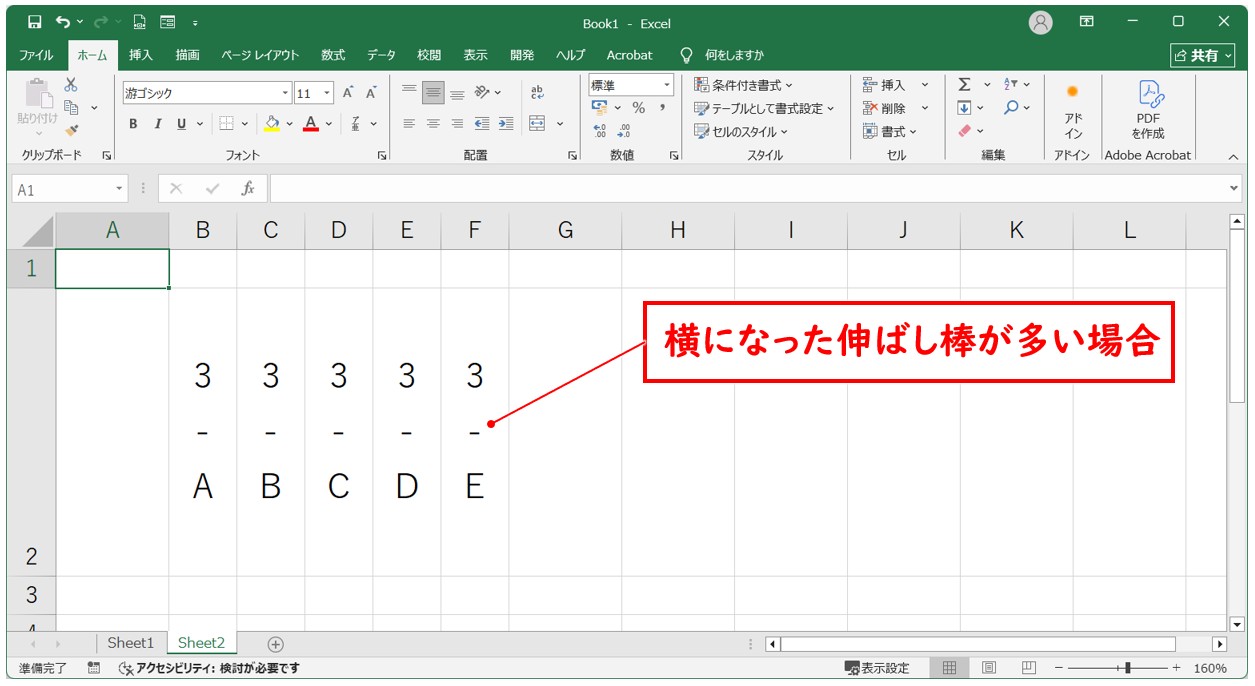
Task: Open the 游ゴシック font name dropdown
Action: click(286, 93)
